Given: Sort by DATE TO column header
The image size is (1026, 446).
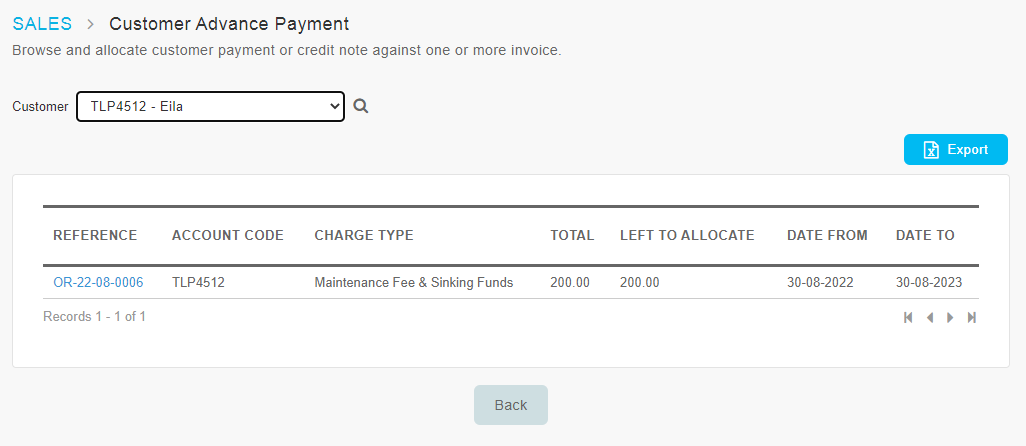Looking at the screenshot, I should (x=925, y=235).
